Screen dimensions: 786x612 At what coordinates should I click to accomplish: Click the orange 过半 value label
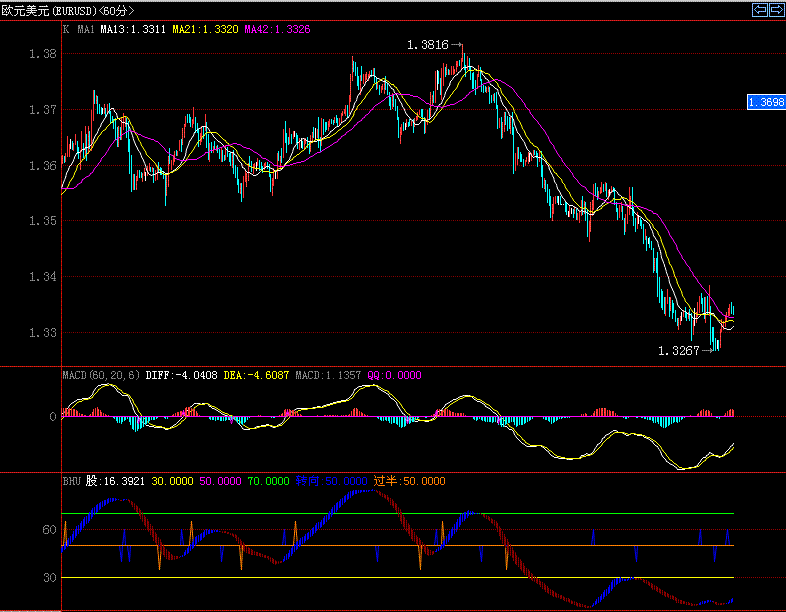pos(410,481)
